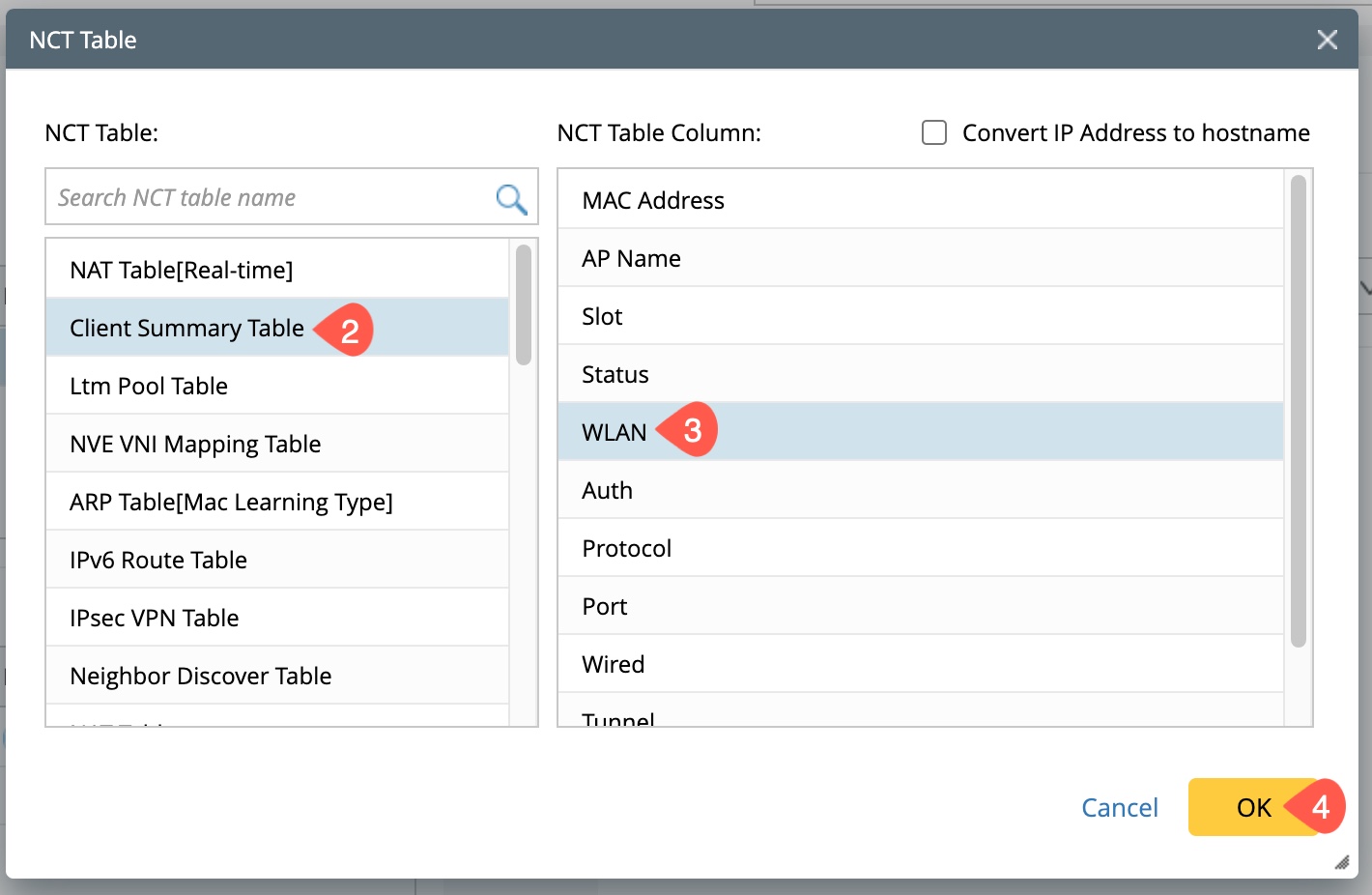
Task: Pick NVE VNI Mapping Table
Action: [x=195, y=444]
